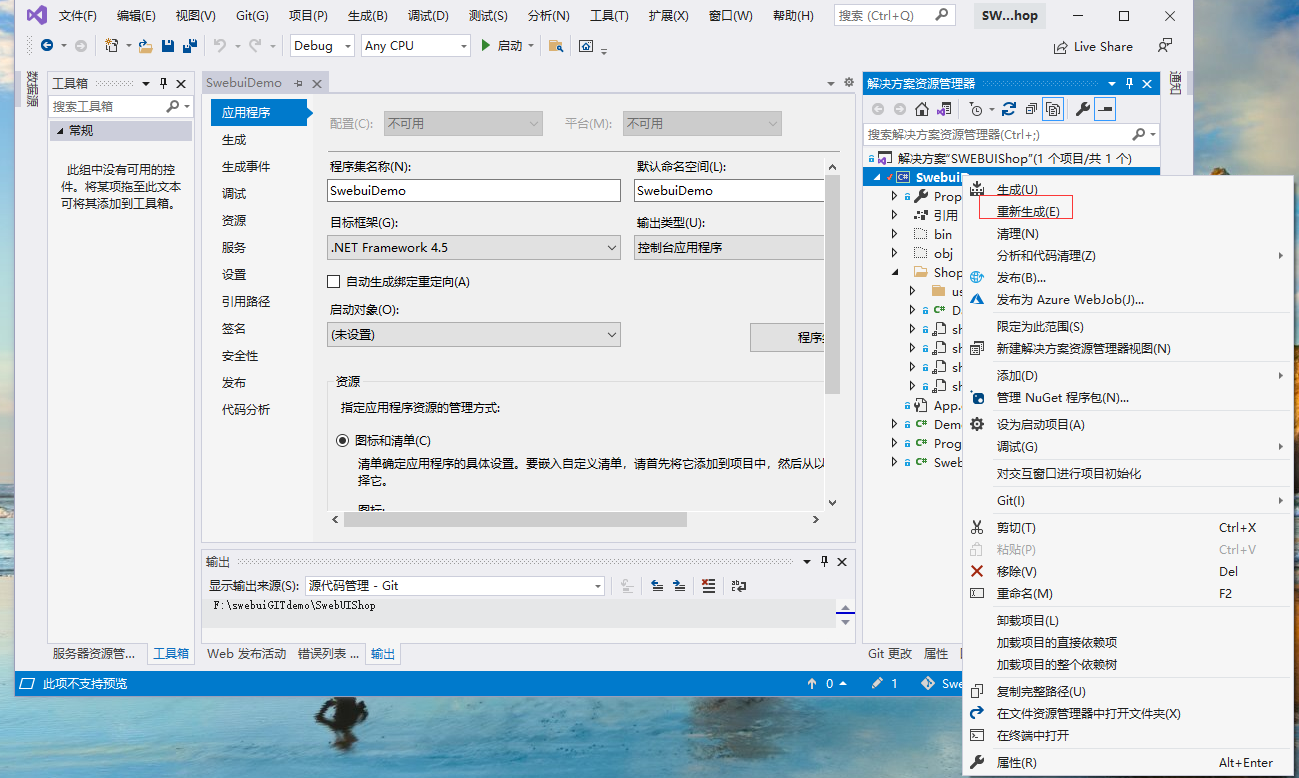Click the clear all output icon
The width and height of the screenshot is (1299, 778).
(x=709, y=586)
